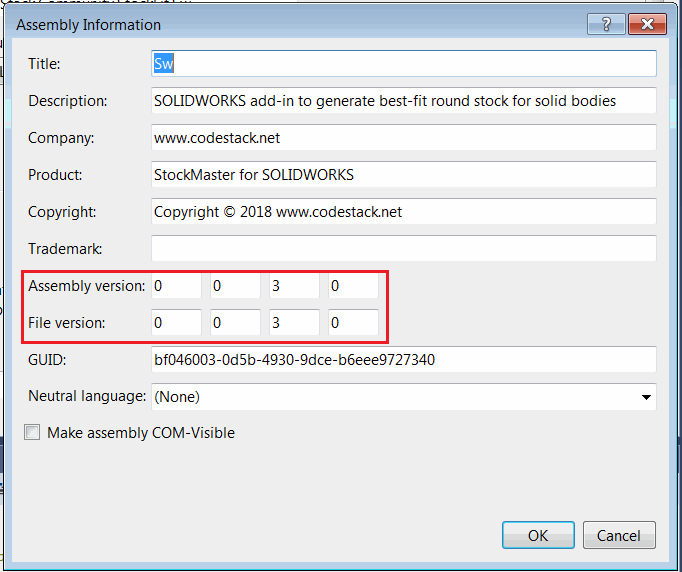Screen dimensions: 682x572
Task: Click the Company field with www.codestack.net
Action: (403, 138)
